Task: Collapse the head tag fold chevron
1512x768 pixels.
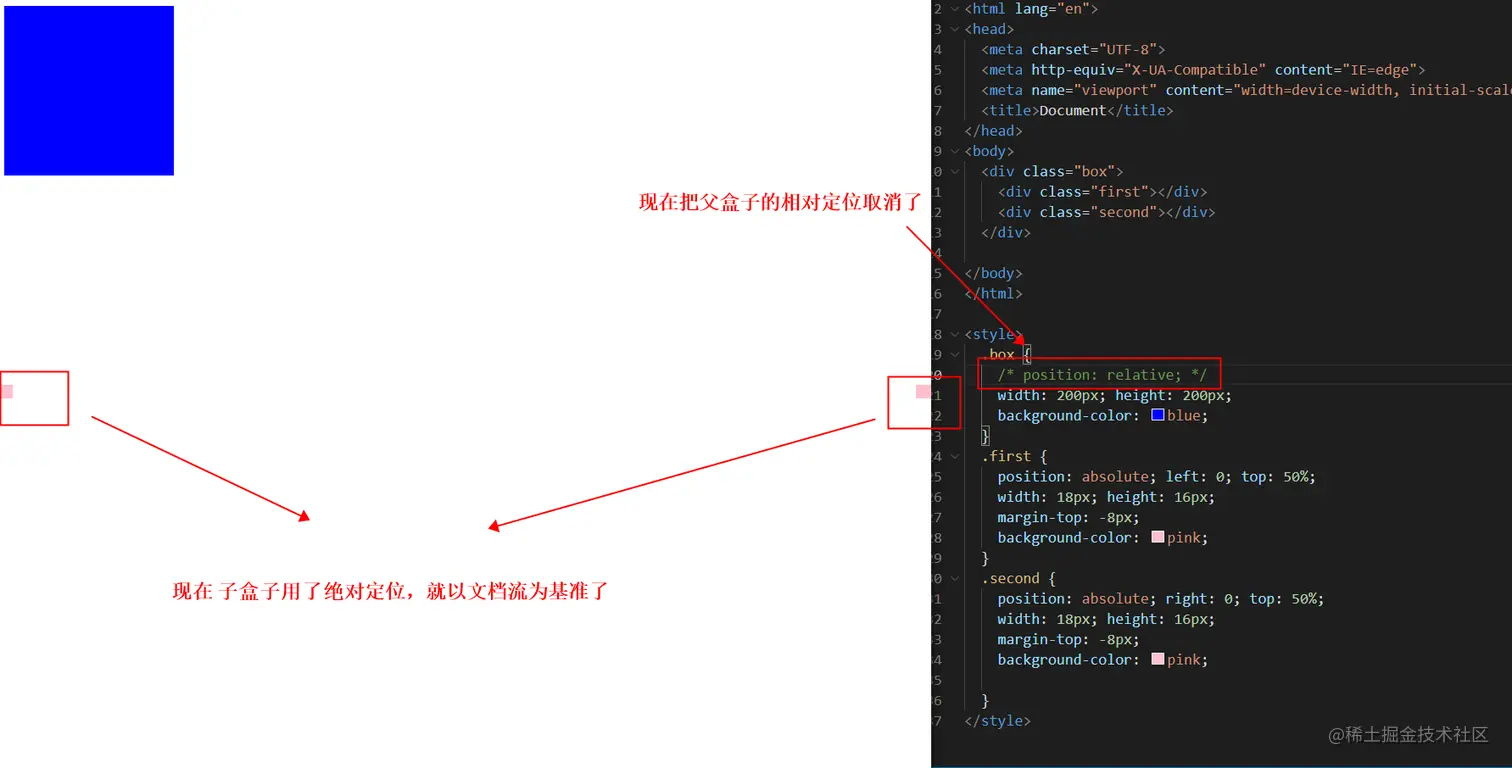Action: click(x=955, y=29)
